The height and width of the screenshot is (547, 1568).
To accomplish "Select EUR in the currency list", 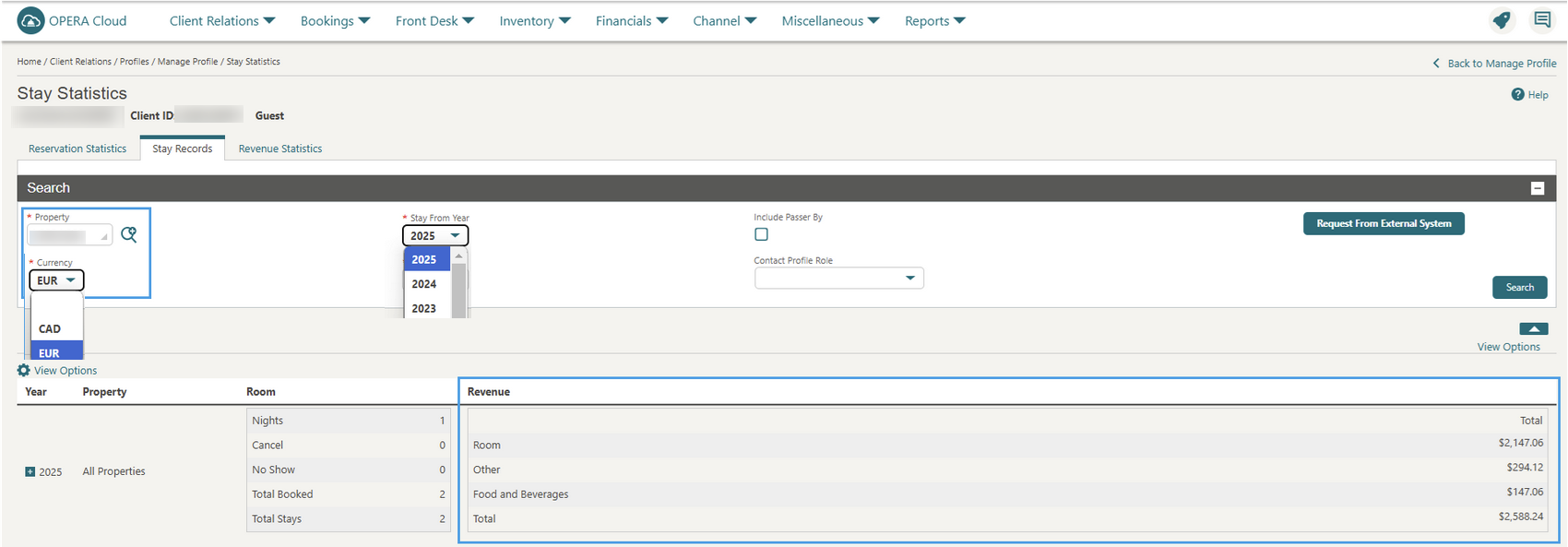I will tap(56, 351).
